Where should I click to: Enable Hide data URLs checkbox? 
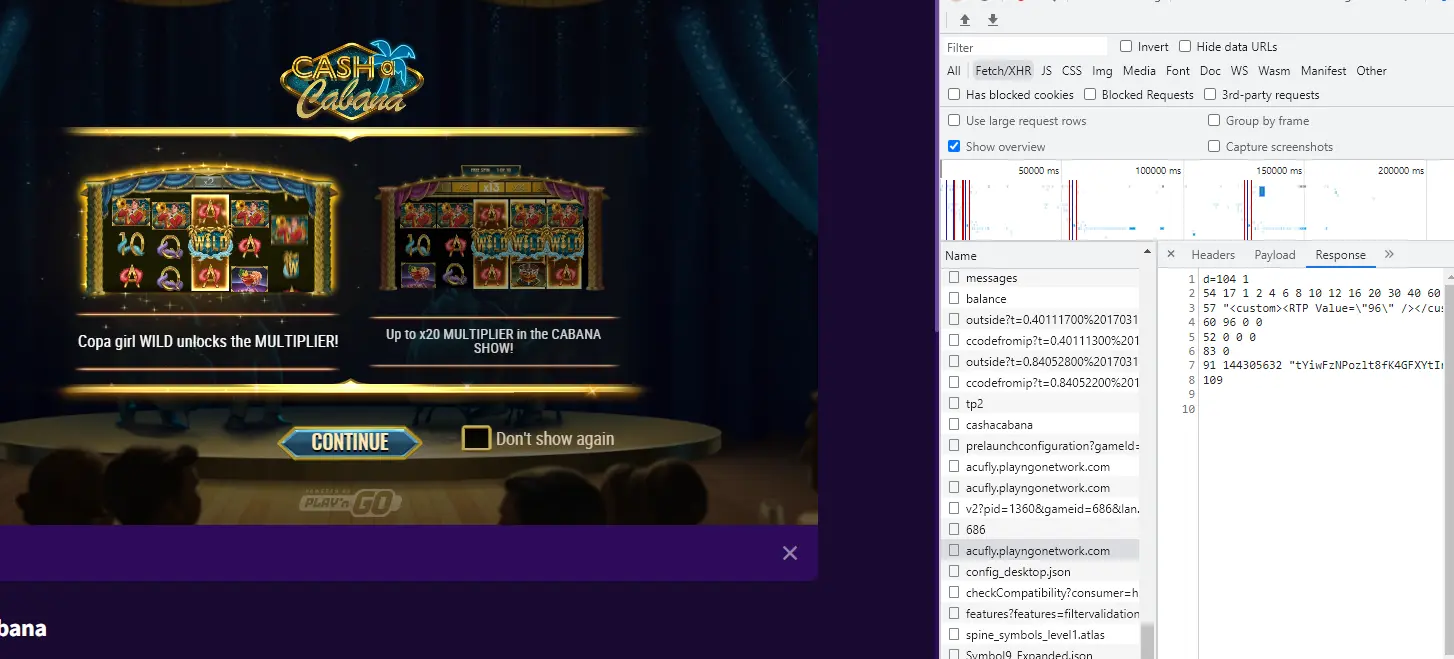coord(1185,46)
